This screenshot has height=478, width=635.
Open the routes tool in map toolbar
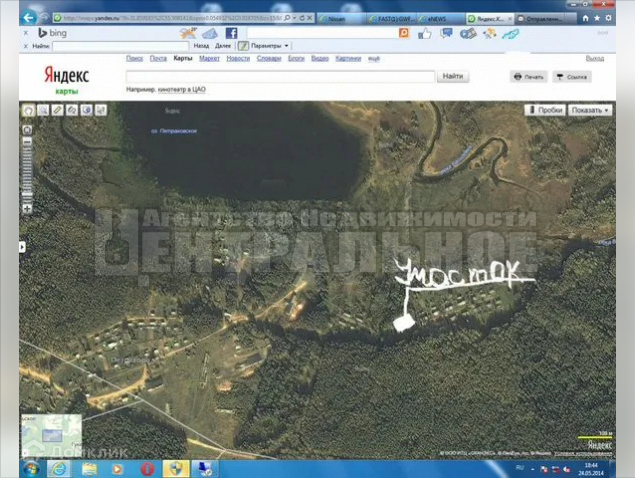(101, 110)
